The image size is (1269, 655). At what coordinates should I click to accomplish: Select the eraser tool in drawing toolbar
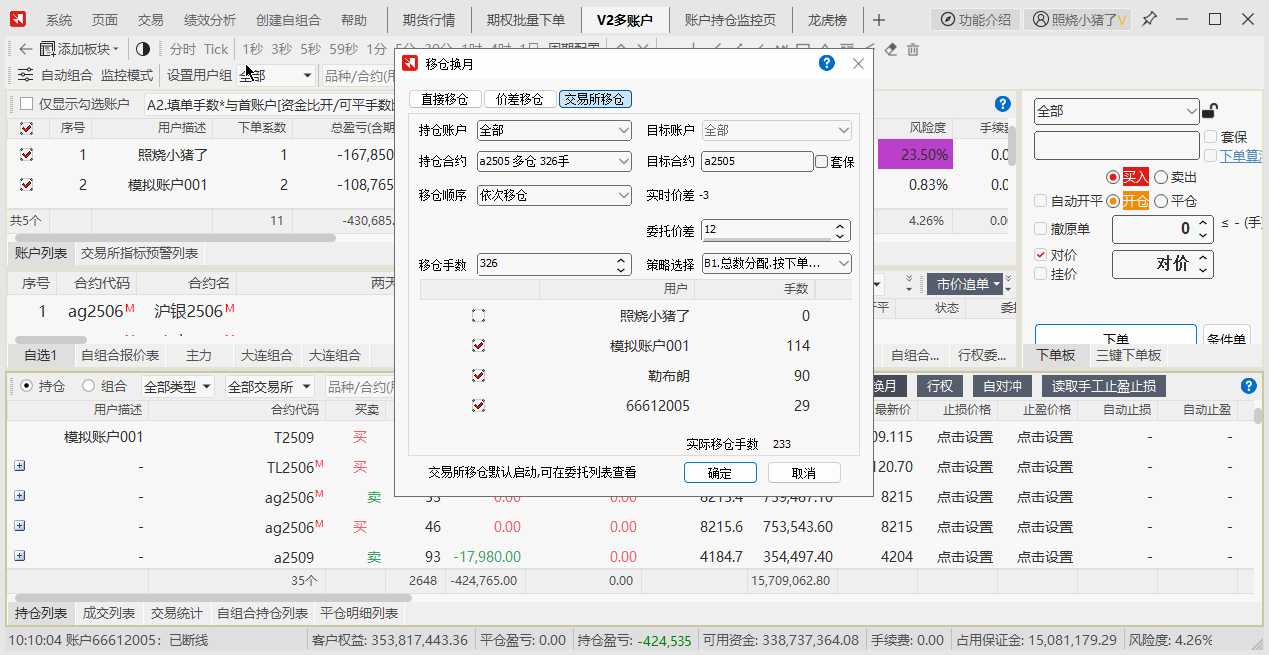point(893,49)
